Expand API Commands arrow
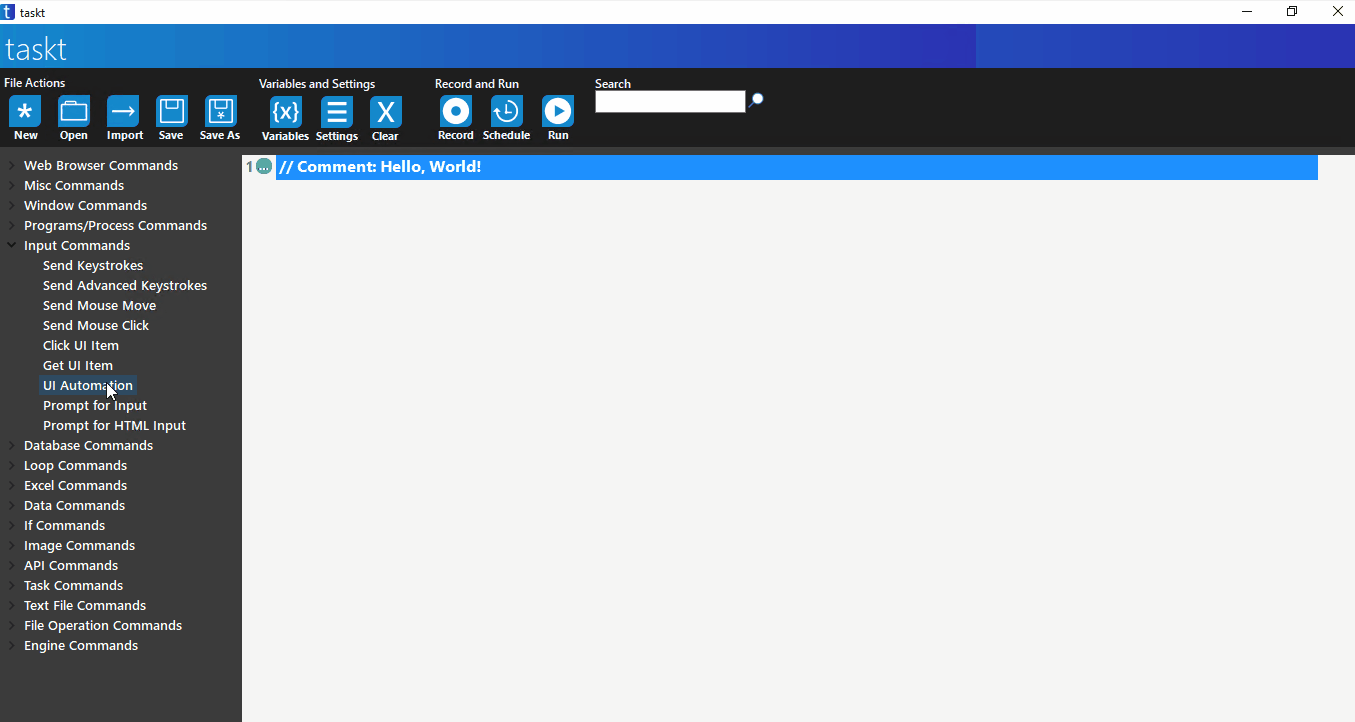 11,565
